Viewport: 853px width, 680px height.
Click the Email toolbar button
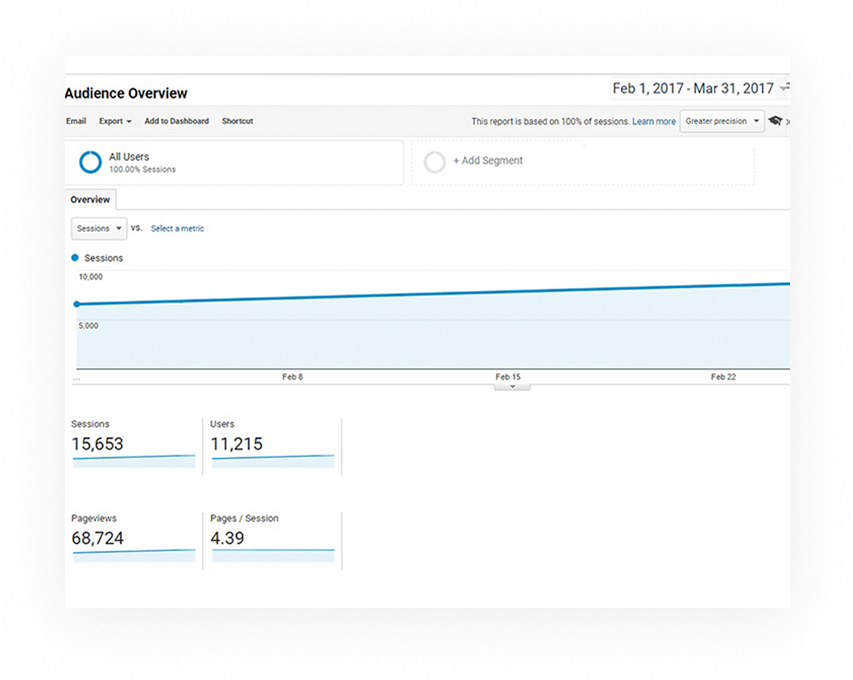coord(76,121)
